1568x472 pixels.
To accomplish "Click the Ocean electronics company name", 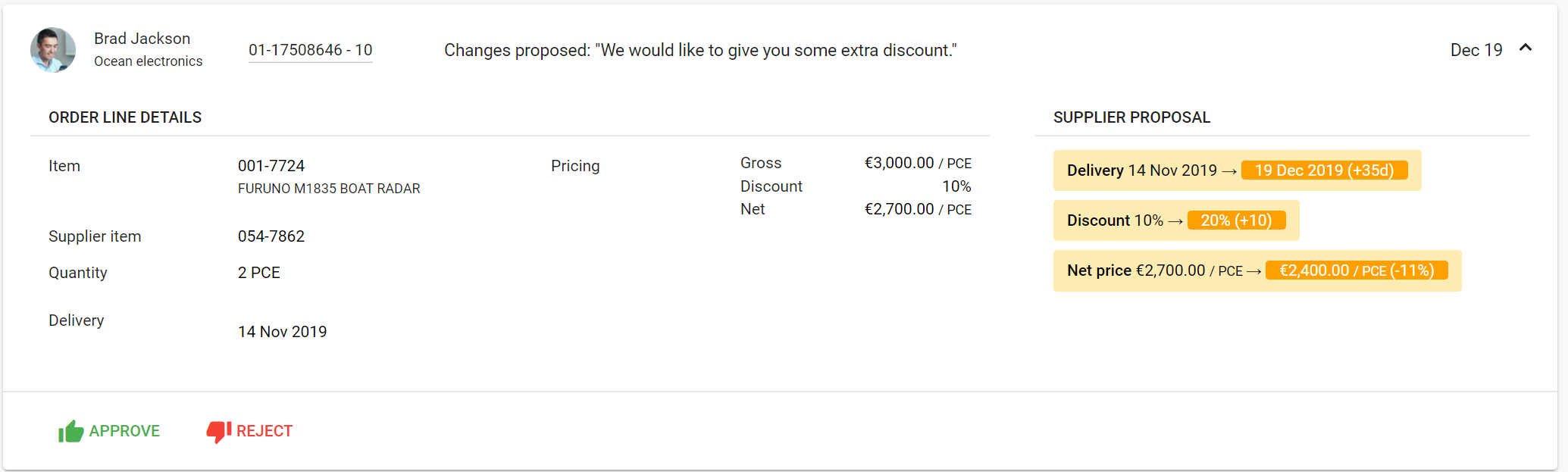I will (149, 61).
